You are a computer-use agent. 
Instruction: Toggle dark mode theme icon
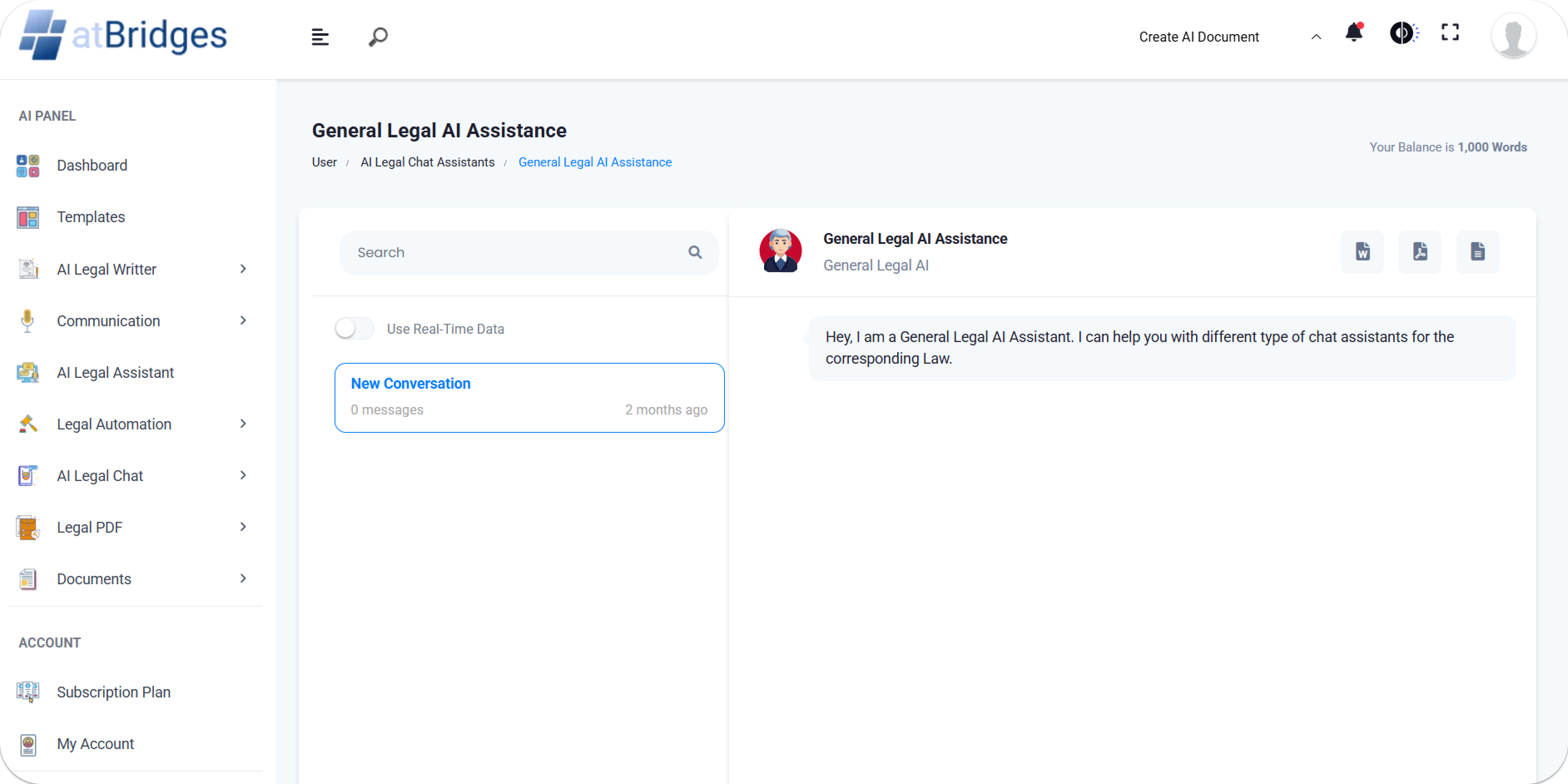pos(1402,33)
